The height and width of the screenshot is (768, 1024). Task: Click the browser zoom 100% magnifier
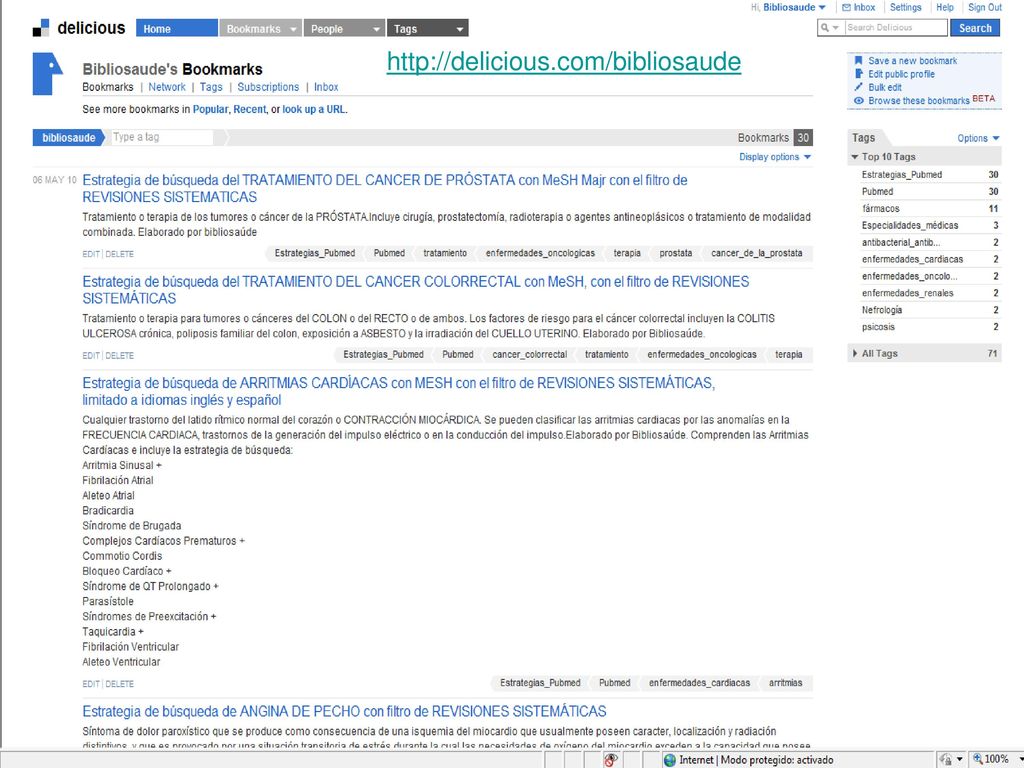pos(977,759)
